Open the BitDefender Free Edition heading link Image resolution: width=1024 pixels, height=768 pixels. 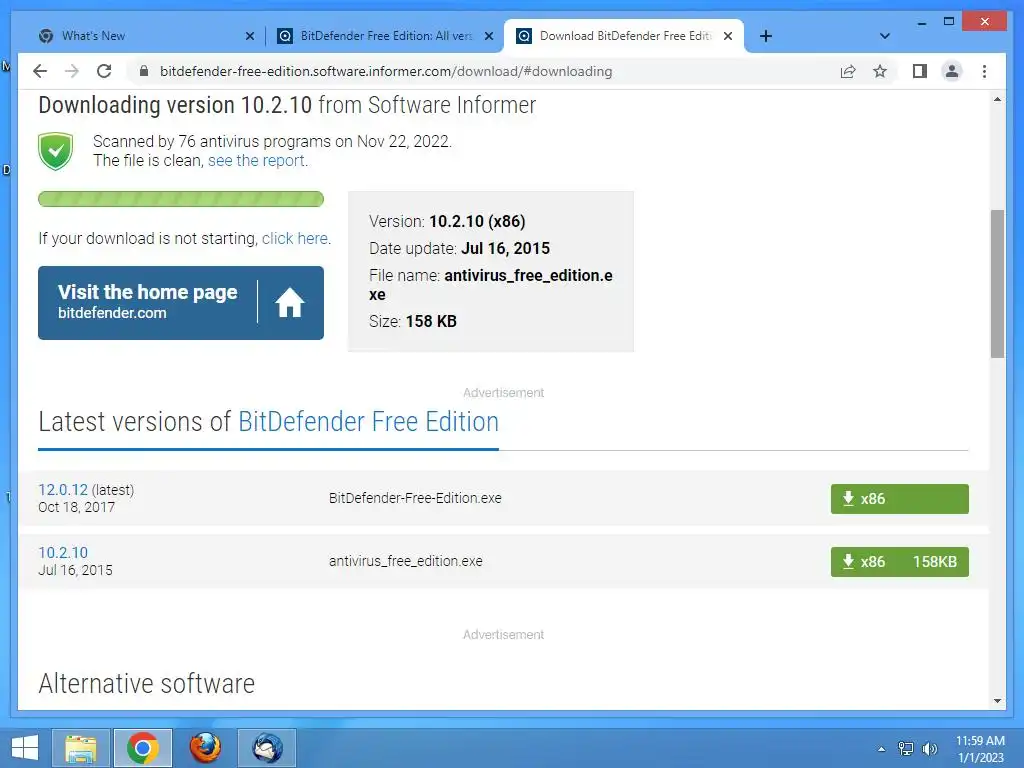368,422
